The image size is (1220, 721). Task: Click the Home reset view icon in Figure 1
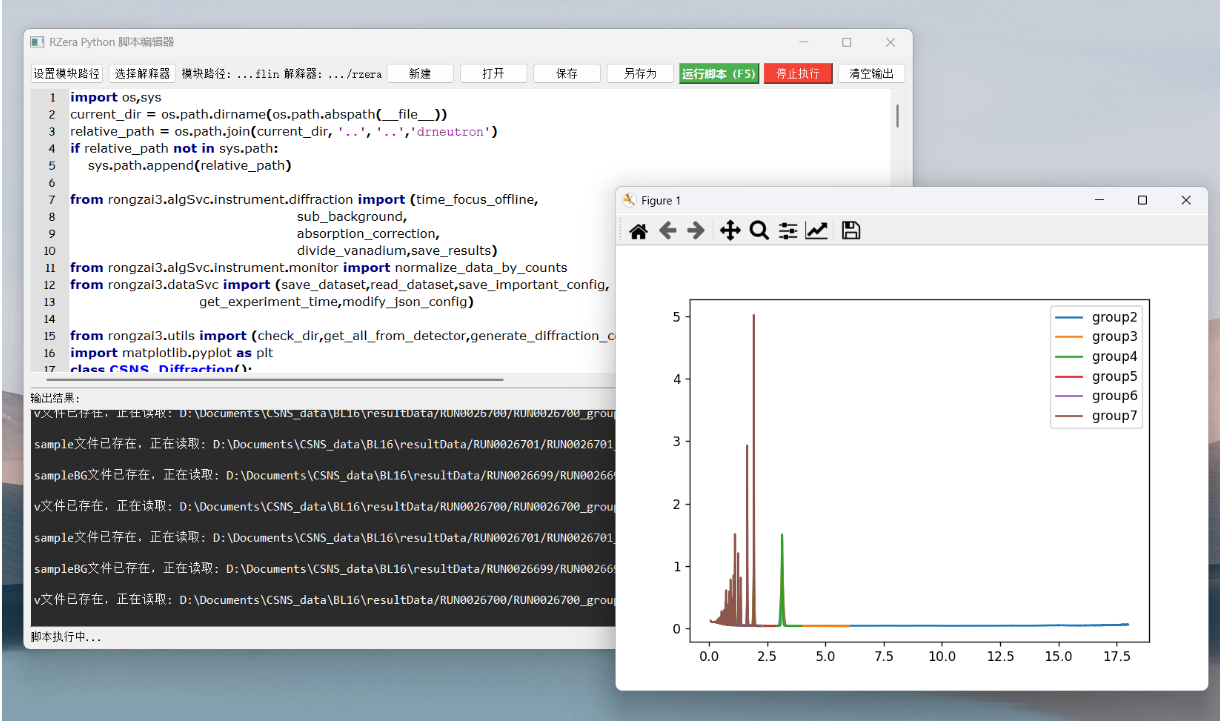click(638, 231)
